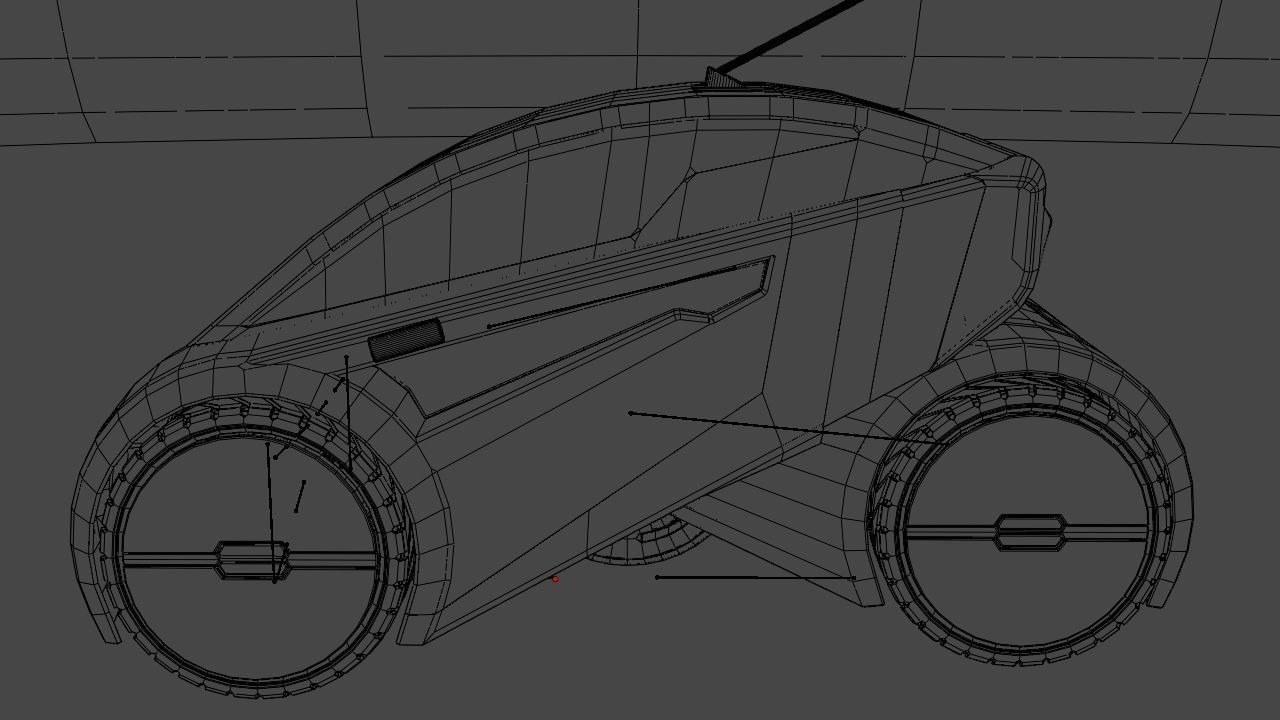Select the hatched door handle on car side
The image size is (1280, 720).
[x=406, y=340]
